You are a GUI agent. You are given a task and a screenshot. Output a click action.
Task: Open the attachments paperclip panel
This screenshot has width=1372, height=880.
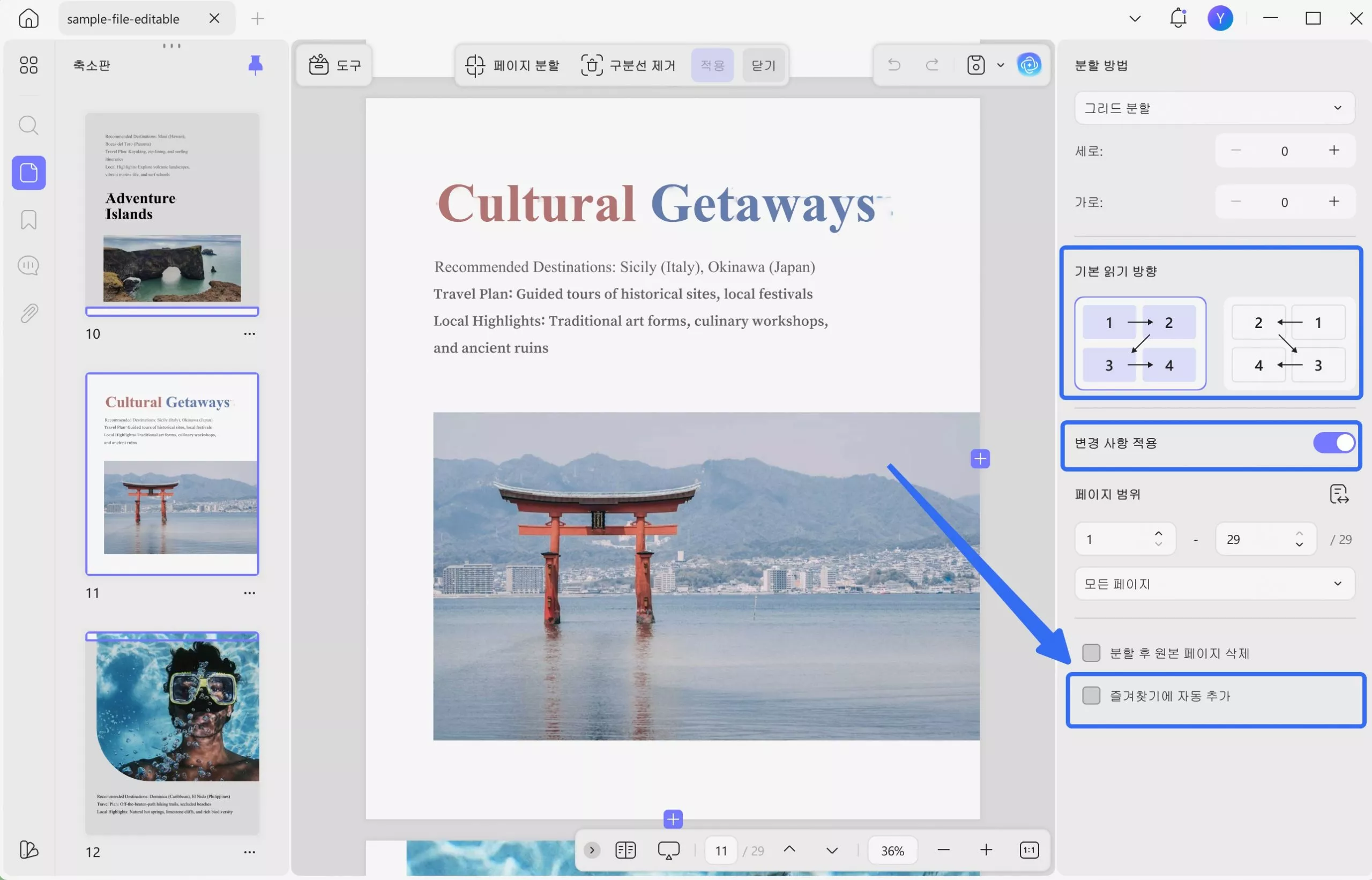pyautogui.click(x=28, y=313)
